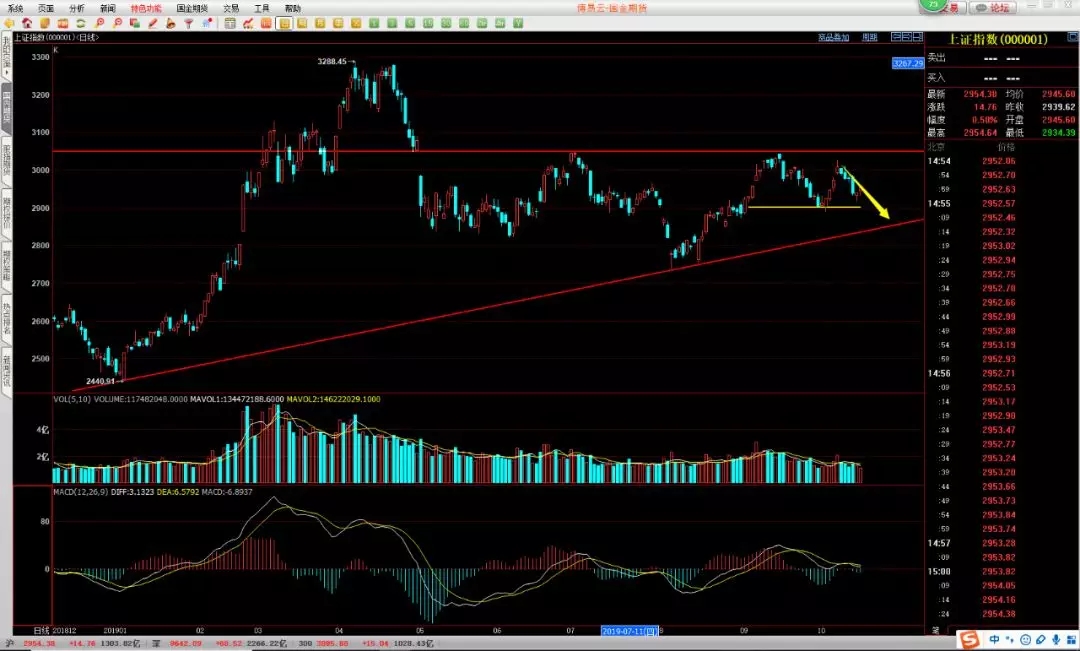The height and width of the screenshot is (651, 1080).
Task: Click the yellow back arrow toolbar icon
Action: tap(9, 23)
